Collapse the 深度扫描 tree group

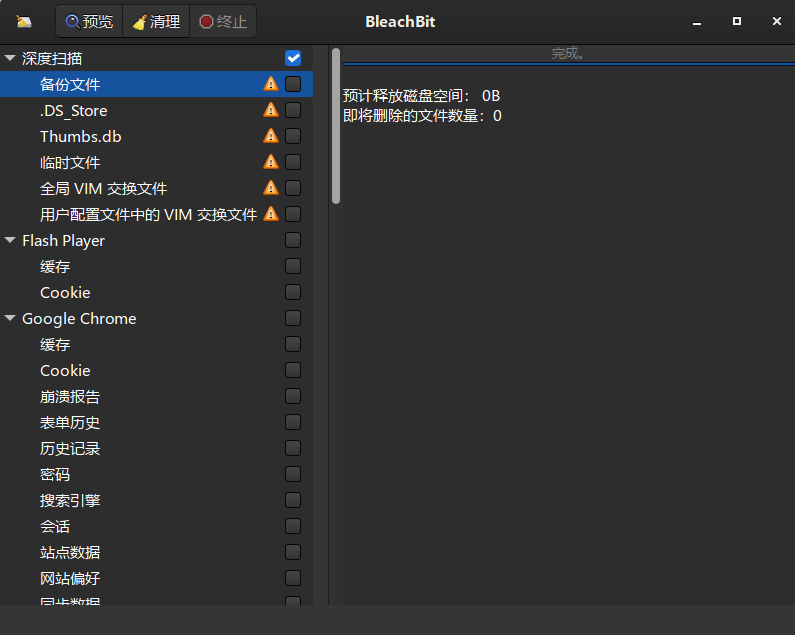(x=10, y=58)
